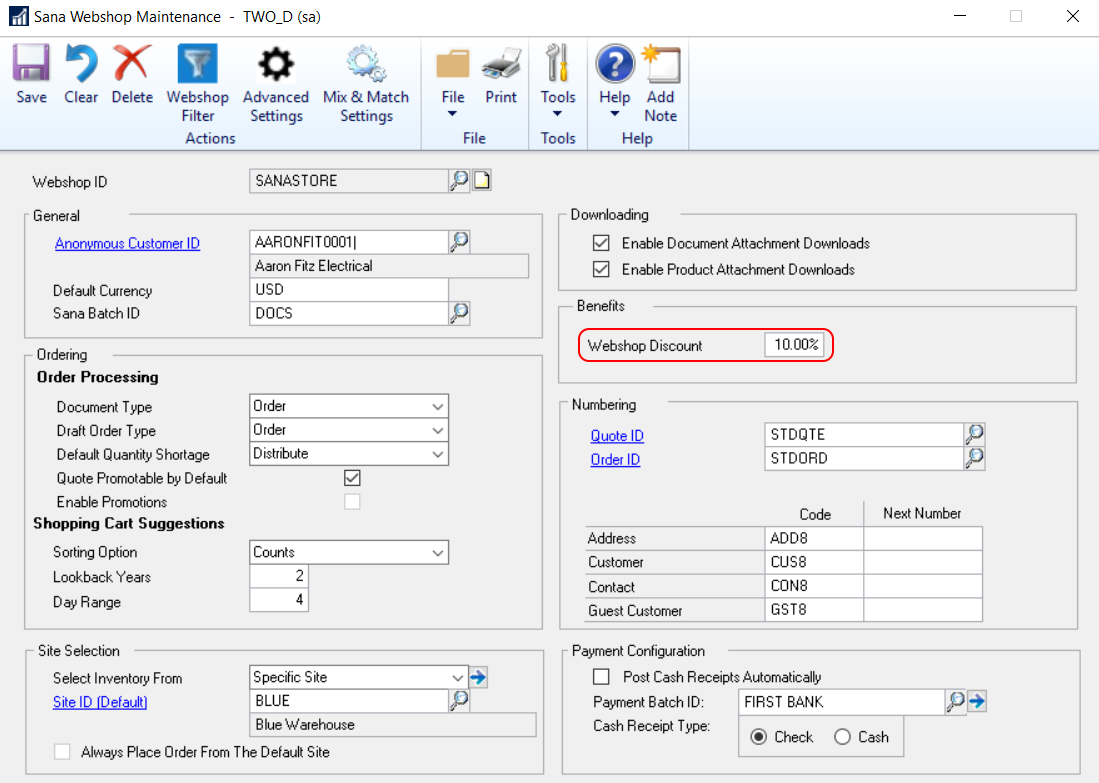Click the red Delete icon

pos(132,63)
